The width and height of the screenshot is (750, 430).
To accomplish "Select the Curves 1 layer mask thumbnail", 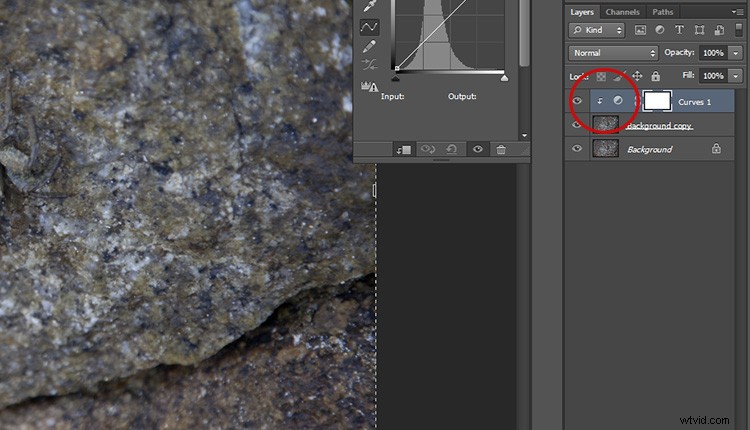I will point(657,101).
